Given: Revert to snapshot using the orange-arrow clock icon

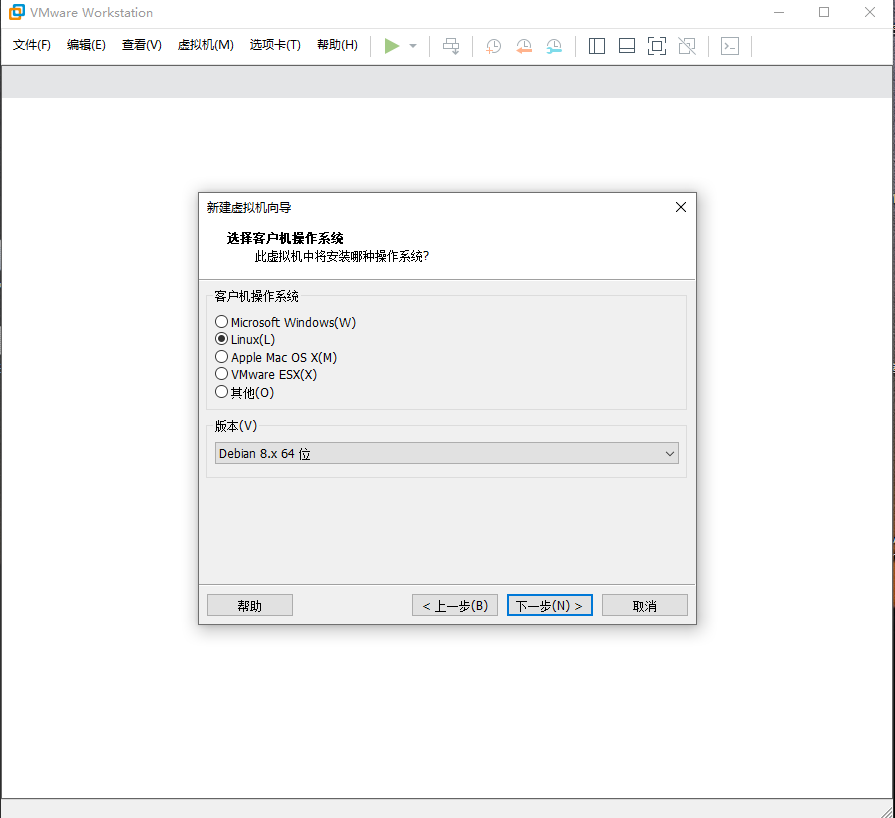Looking at the screenshot, I should 523,46.
